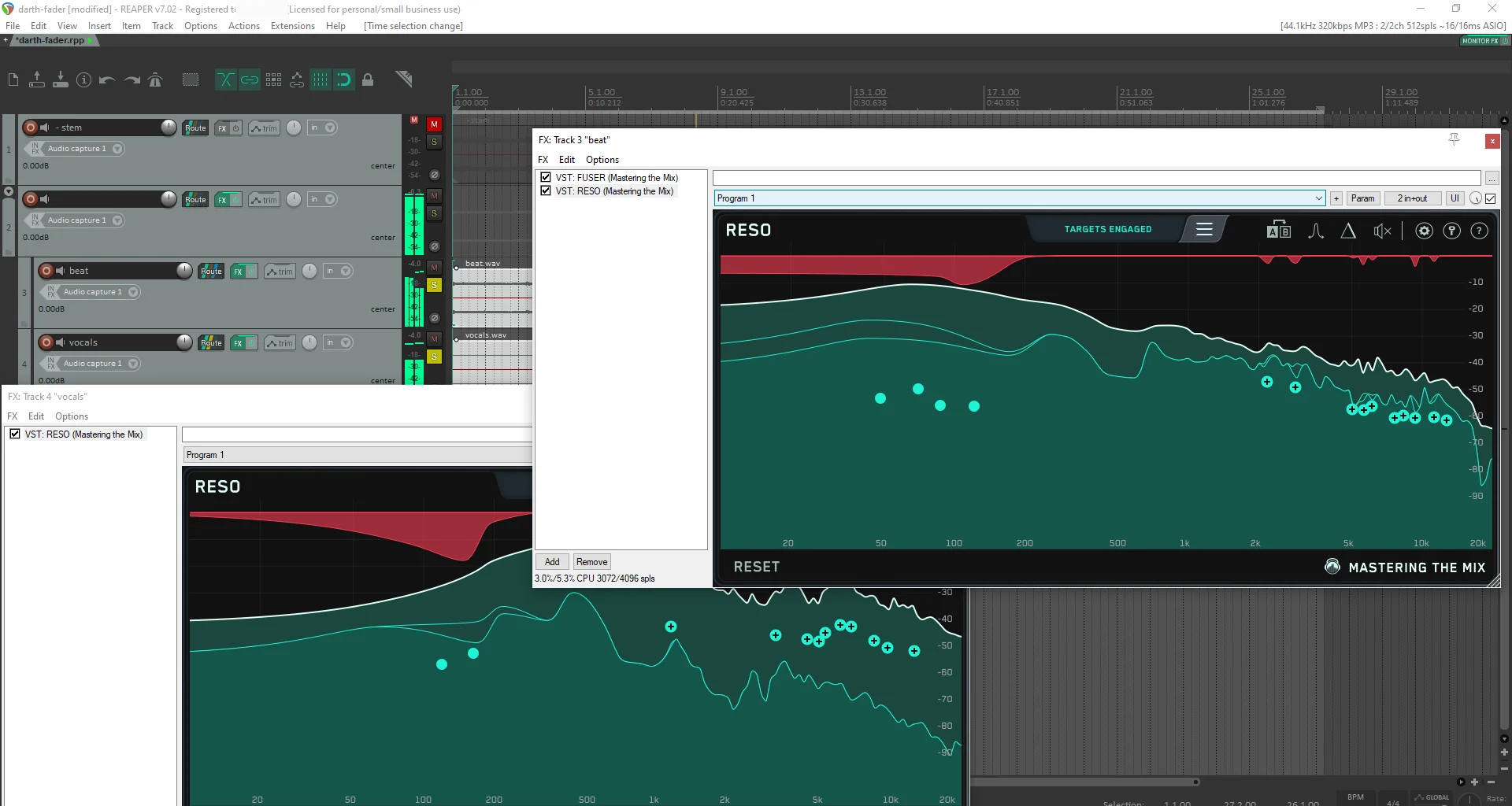1512x806 pixels.
Task: Click the RESO key license icon
Action: coord(1451,231)
